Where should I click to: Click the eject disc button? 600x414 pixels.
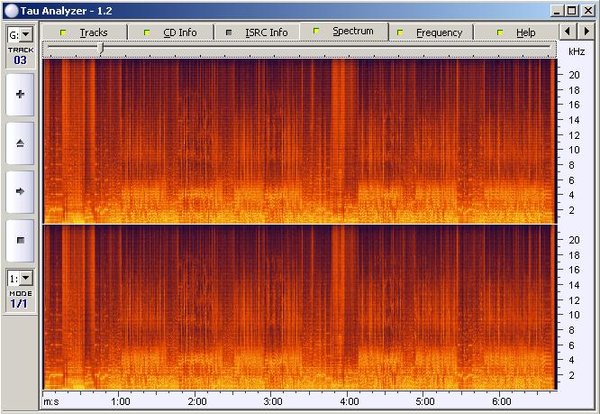(20, 143)
